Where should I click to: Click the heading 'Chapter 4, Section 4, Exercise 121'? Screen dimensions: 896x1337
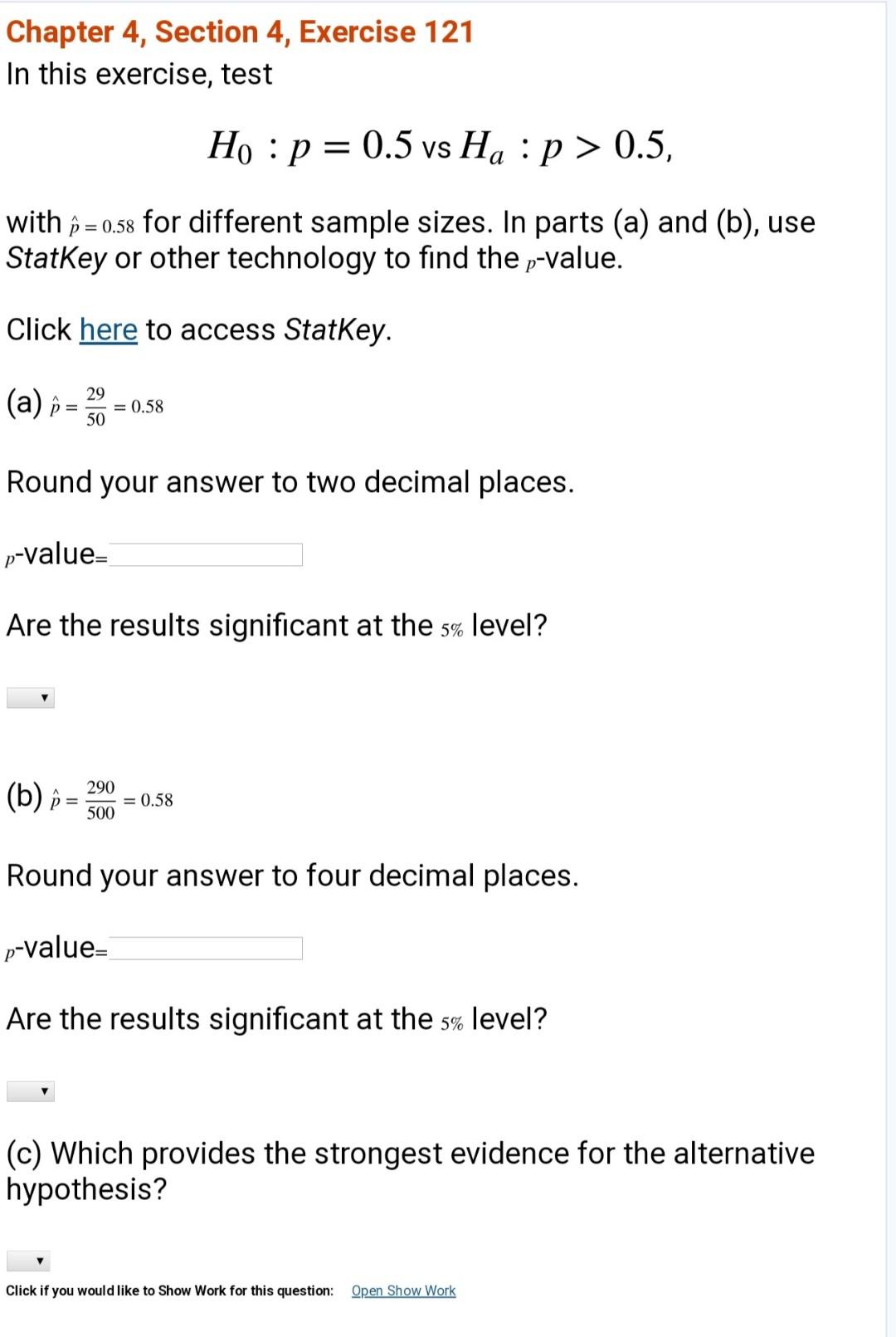tap(239, 32)
